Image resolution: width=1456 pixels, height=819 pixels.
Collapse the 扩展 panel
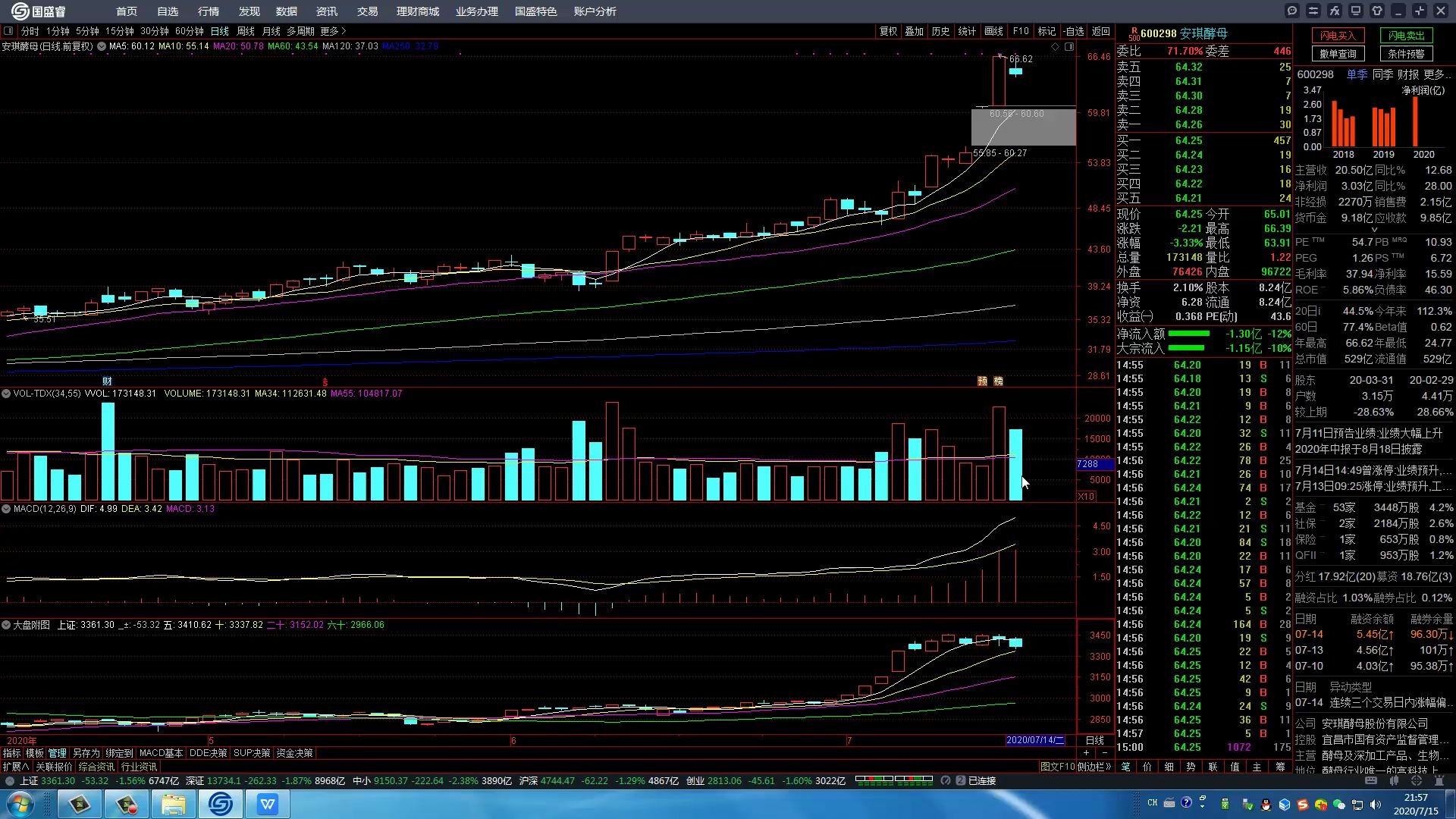[16, 767]
